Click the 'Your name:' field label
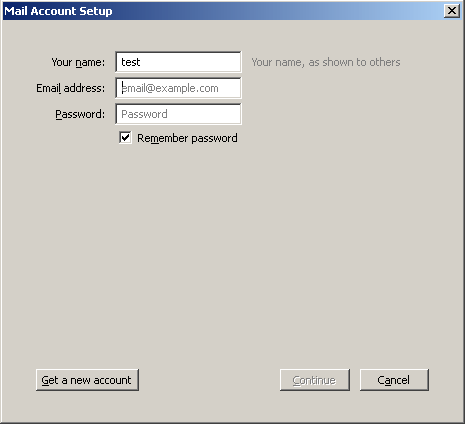The width and height of the screenshot is (466, 424). point(78,62)
